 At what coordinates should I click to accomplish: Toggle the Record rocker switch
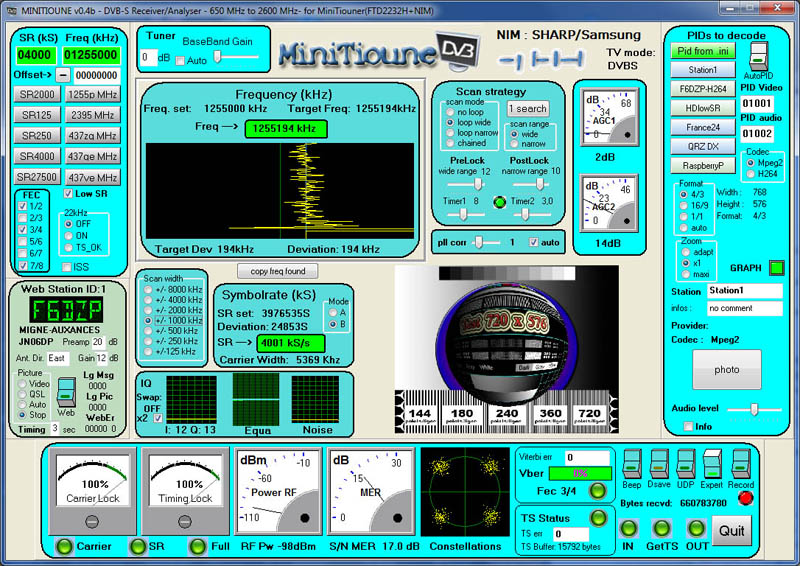tap(740, 463)
